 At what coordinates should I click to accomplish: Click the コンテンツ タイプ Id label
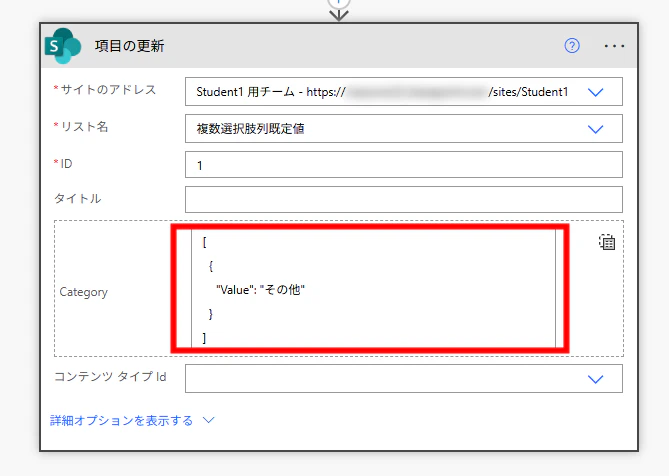(x=110, y=377)
